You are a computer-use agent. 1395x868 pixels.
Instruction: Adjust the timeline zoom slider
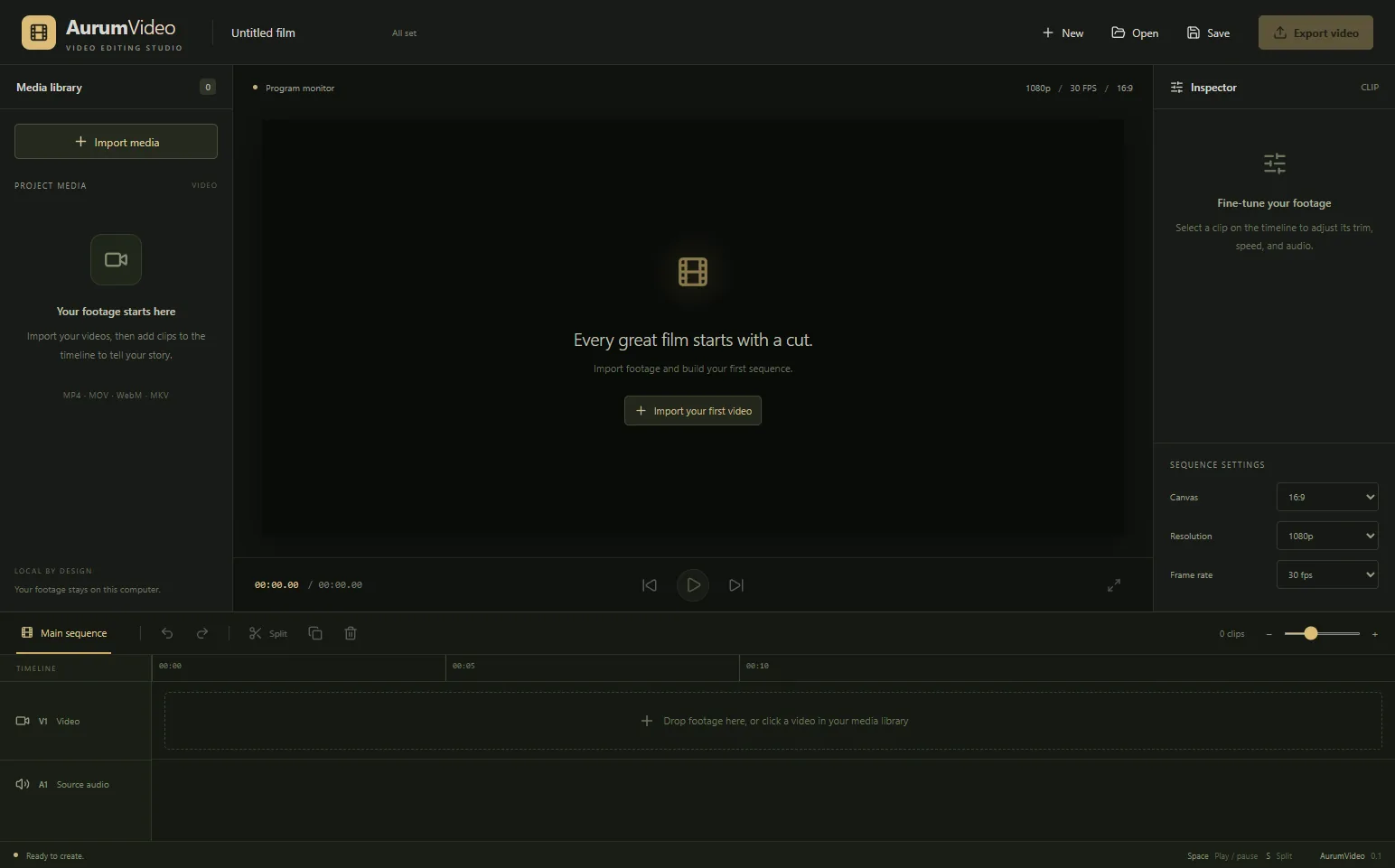1322,634
